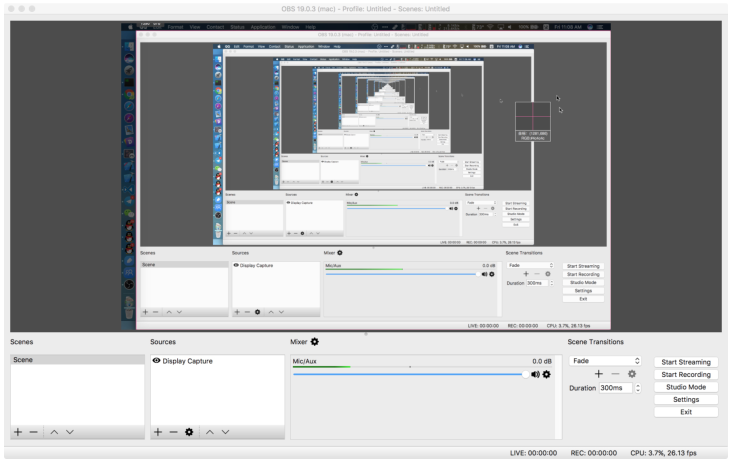Viewport: 732px width, 464px height.
Task: Click the Apple logo in the largest captured menu bar
Action: coord(130,27)
